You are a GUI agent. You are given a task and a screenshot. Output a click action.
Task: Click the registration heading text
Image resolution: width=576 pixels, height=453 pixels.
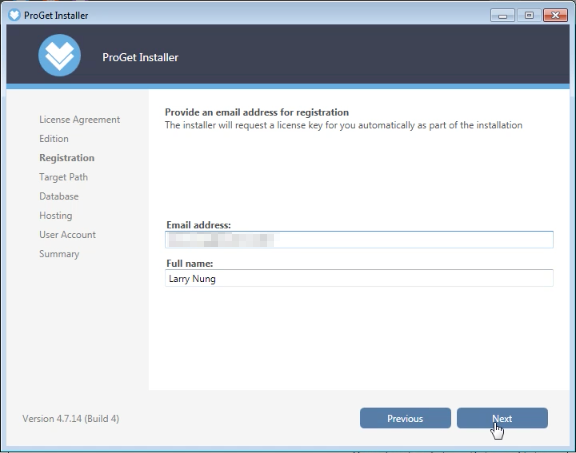[x=257, y=112]
